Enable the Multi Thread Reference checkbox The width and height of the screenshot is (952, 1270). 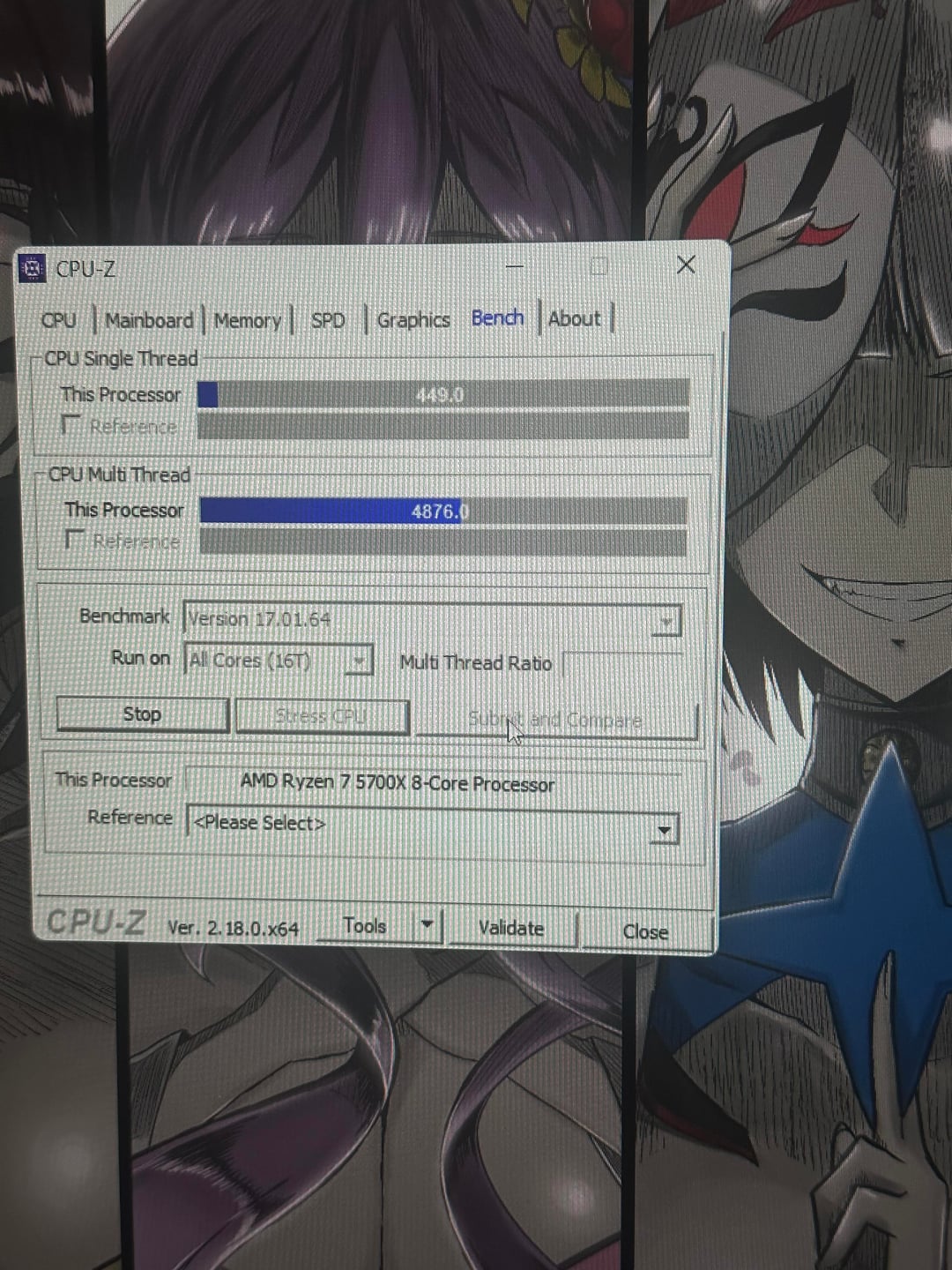(75, 539)
